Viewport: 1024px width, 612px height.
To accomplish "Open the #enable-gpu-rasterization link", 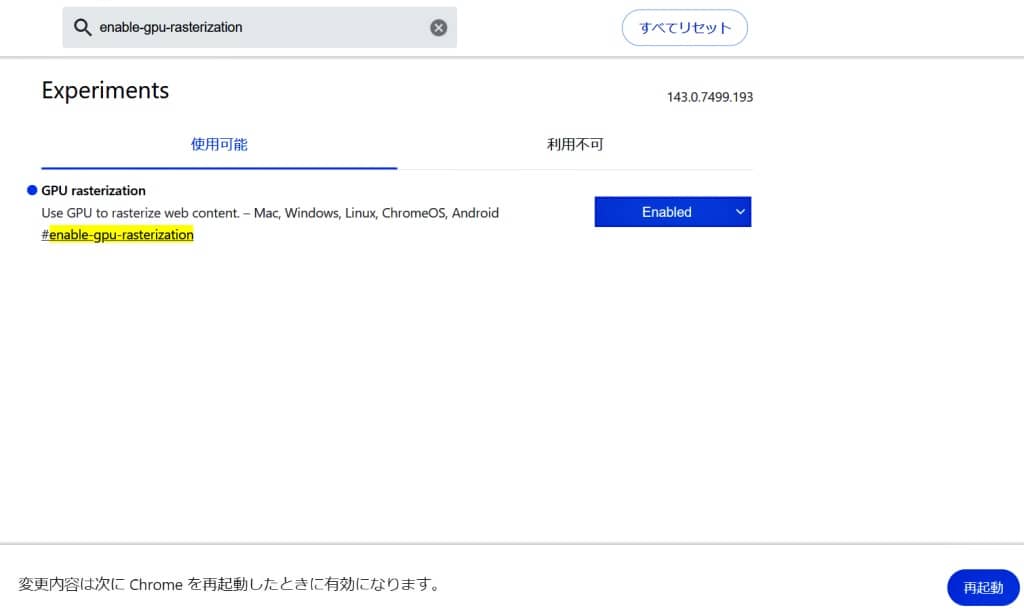I will 118,235.
